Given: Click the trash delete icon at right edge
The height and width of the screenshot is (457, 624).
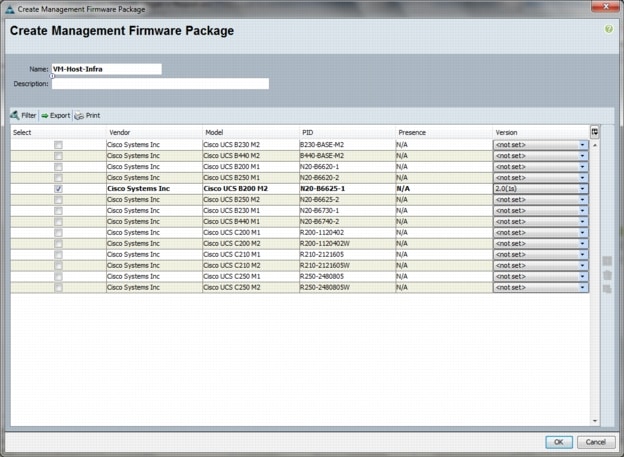Looking at the screenshot, I should (607, 275).
